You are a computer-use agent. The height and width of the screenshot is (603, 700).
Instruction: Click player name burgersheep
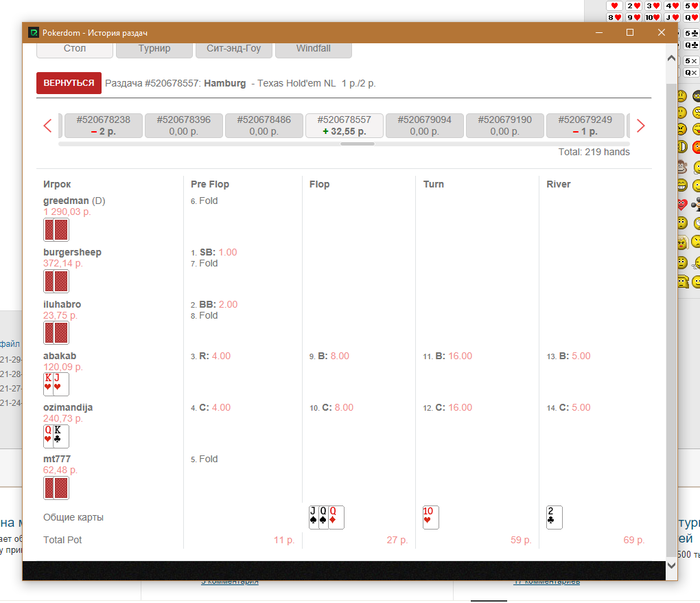tap(72, 252)
